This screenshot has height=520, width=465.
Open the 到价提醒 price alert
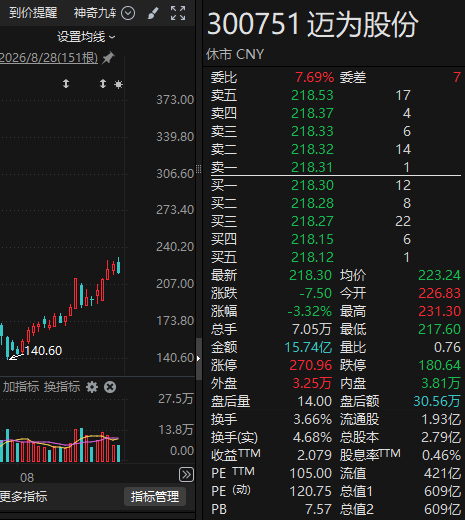pos(33,13)
